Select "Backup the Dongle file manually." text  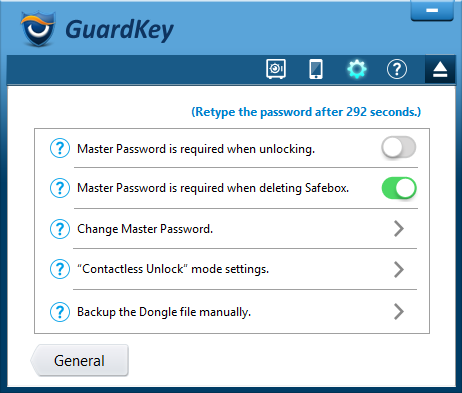pyautogui.click(x=164, y=312)
